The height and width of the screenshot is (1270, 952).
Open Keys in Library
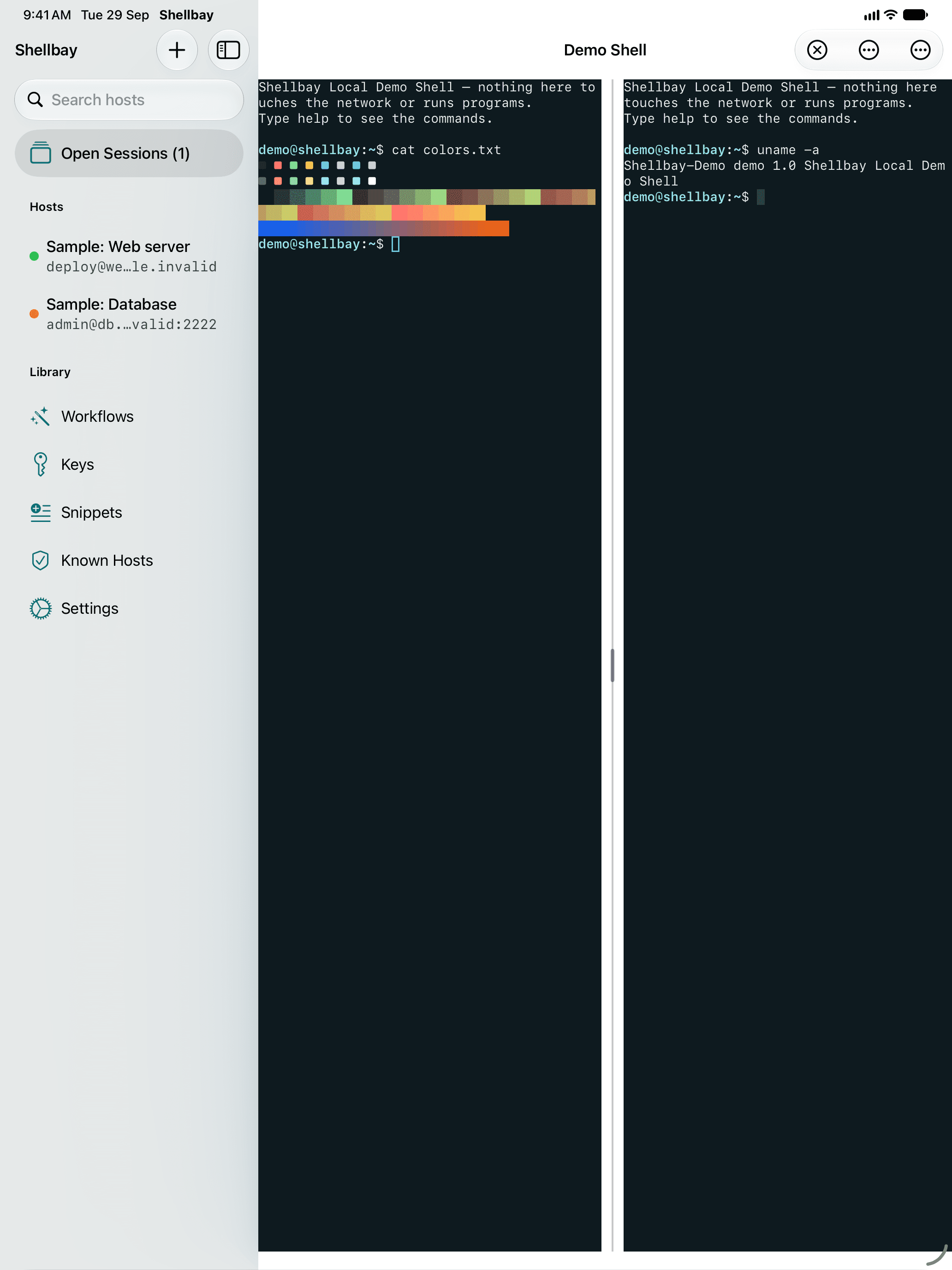(x=129, y=464)
